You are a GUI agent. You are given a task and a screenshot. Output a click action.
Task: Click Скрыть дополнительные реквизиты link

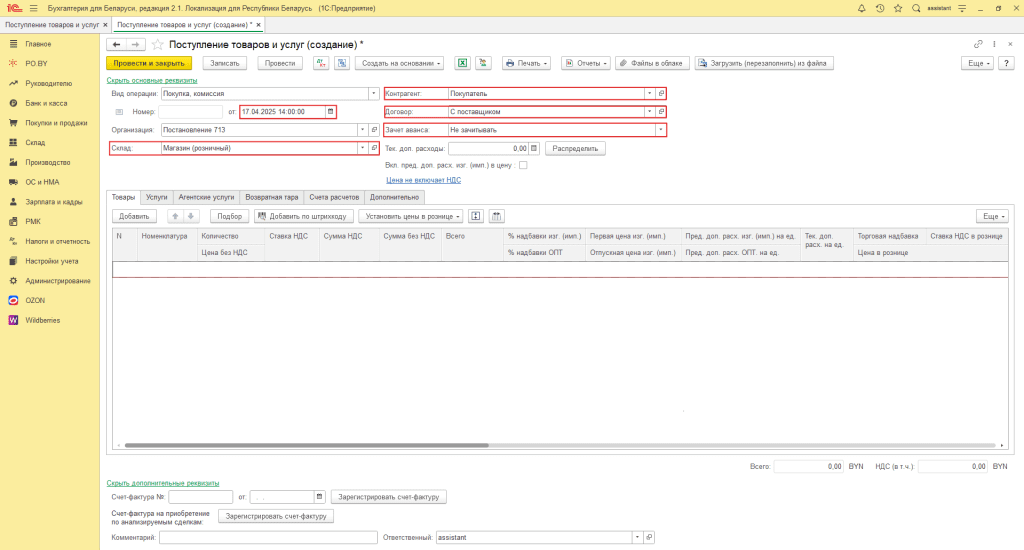pos(163,483)
